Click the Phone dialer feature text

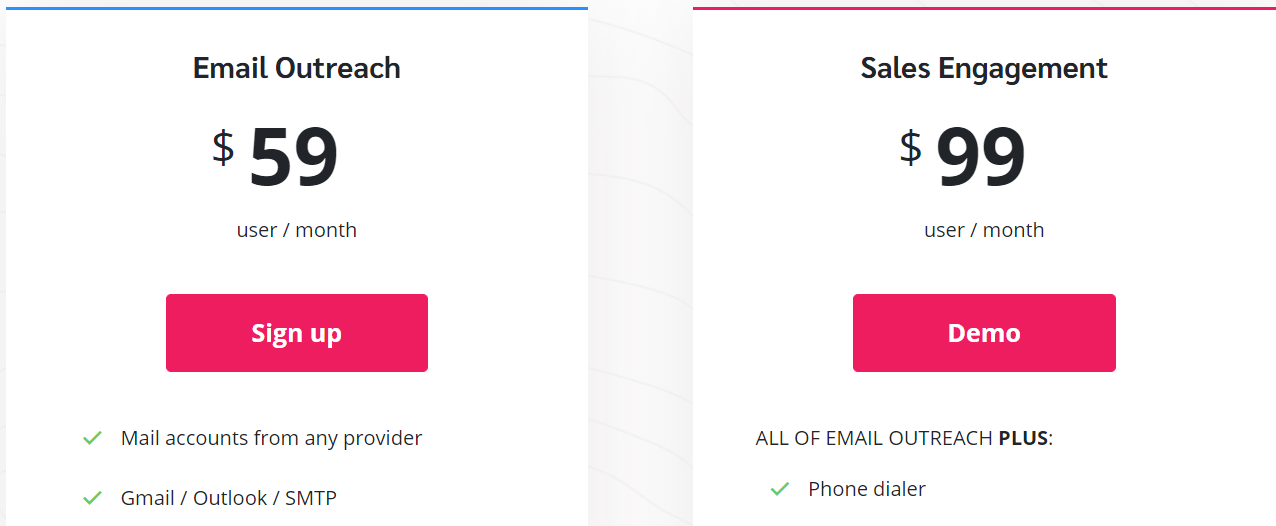tap(867, 489)
